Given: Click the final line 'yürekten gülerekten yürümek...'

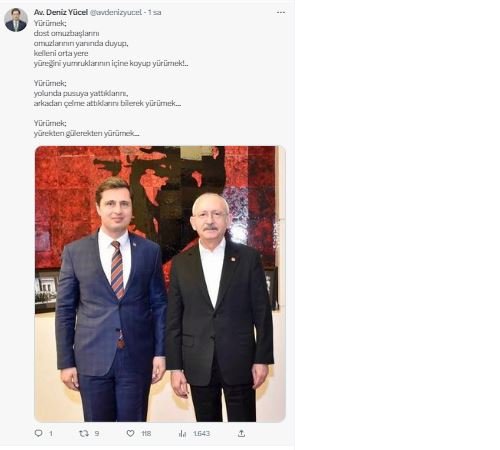Looking at the screenshot, I should click(86, 133).
